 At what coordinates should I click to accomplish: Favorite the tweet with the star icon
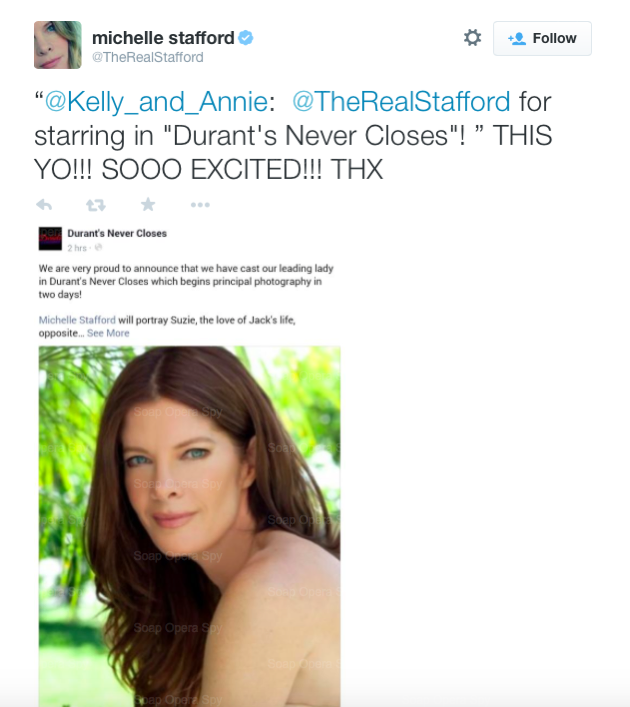click(148, 205)
